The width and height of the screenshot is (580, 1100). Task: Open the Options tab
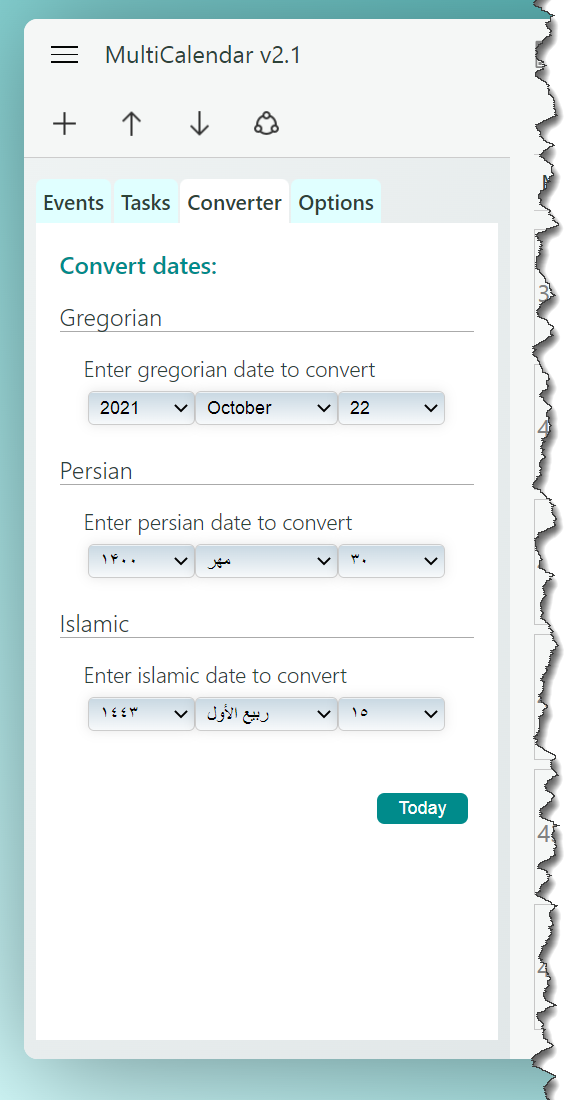pyautogui.click(x=336, y=202)
